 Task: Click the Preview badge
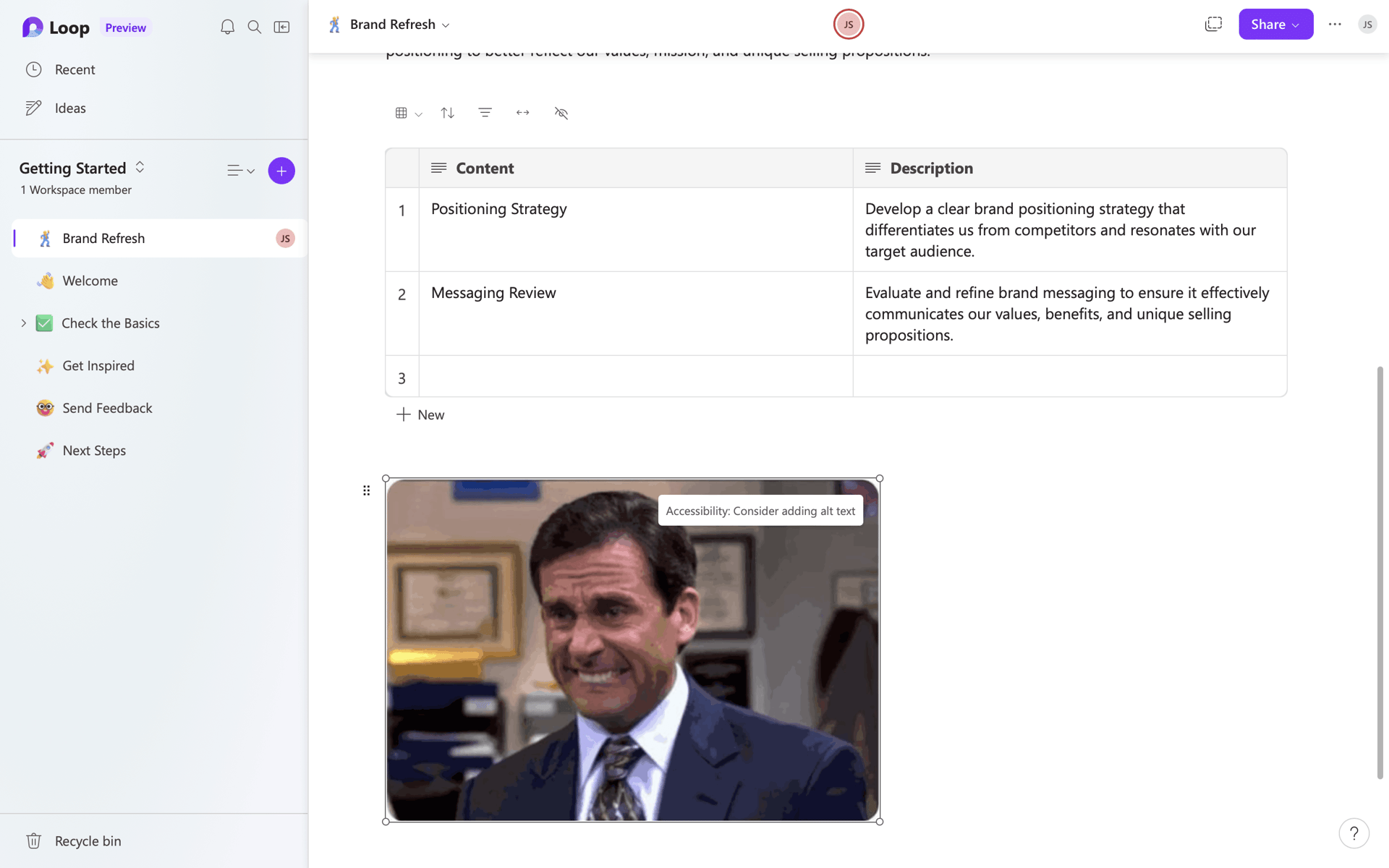(x=125, y=27)
